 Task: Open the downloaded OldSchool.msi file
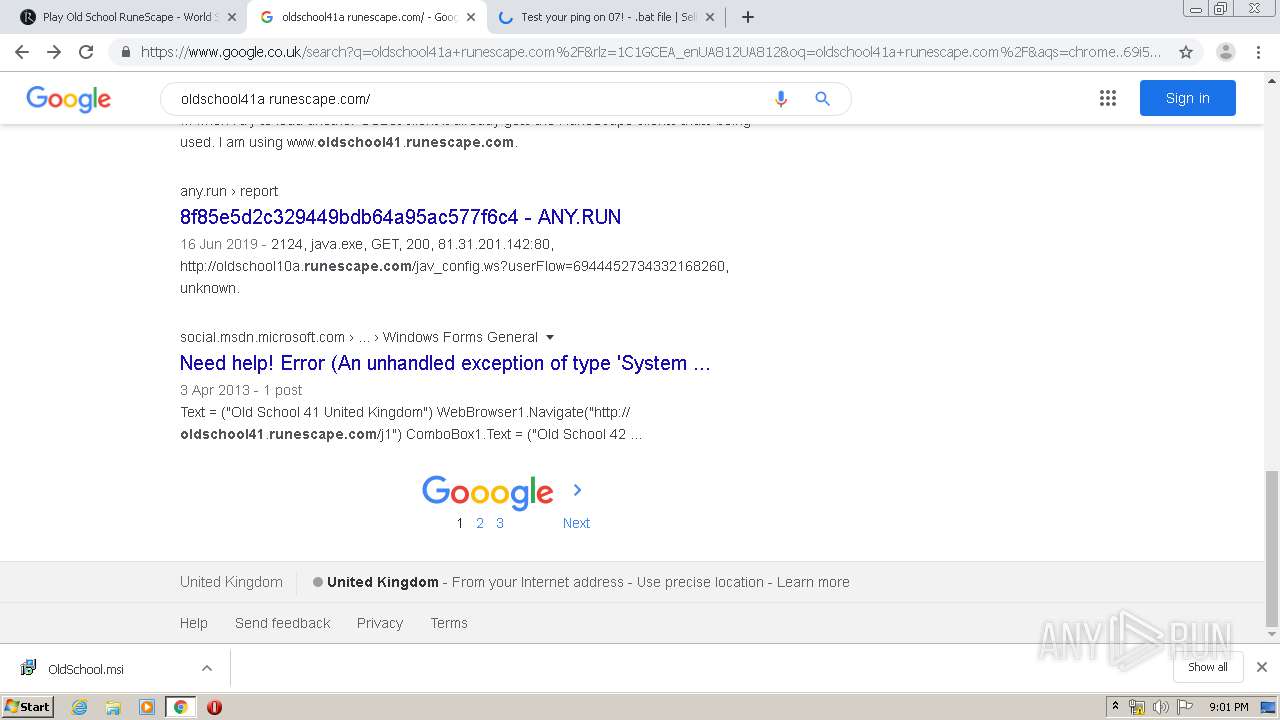[x=85, y=669]
